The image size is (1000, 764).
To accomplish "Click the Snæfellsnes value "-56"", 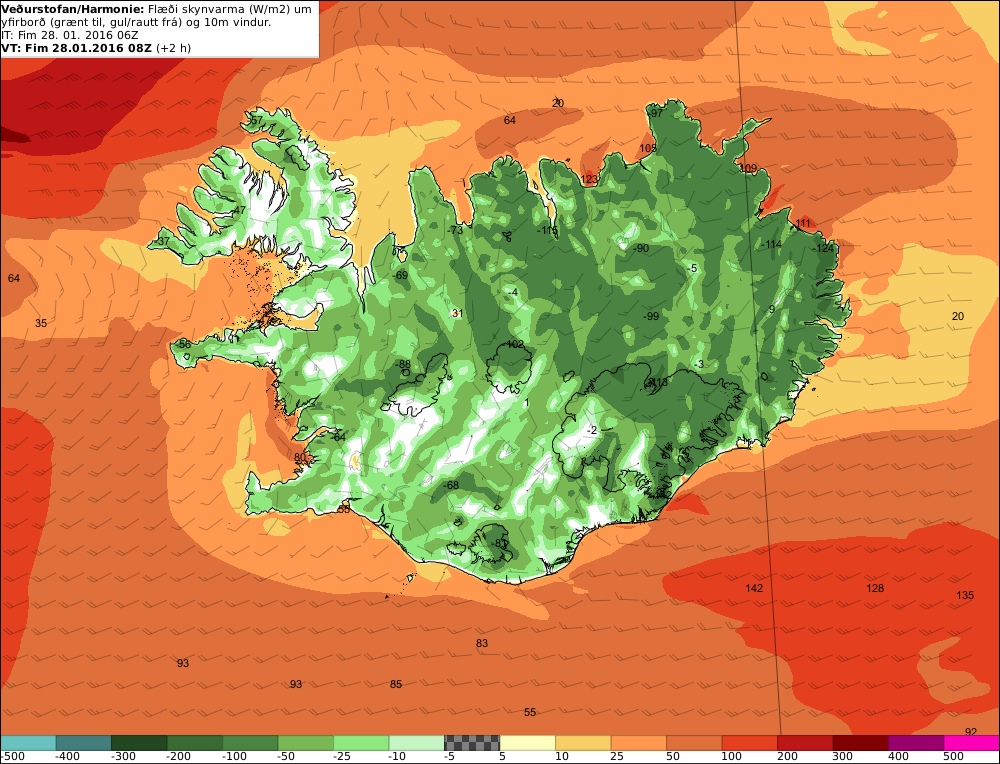I will [x=184, y=344].
